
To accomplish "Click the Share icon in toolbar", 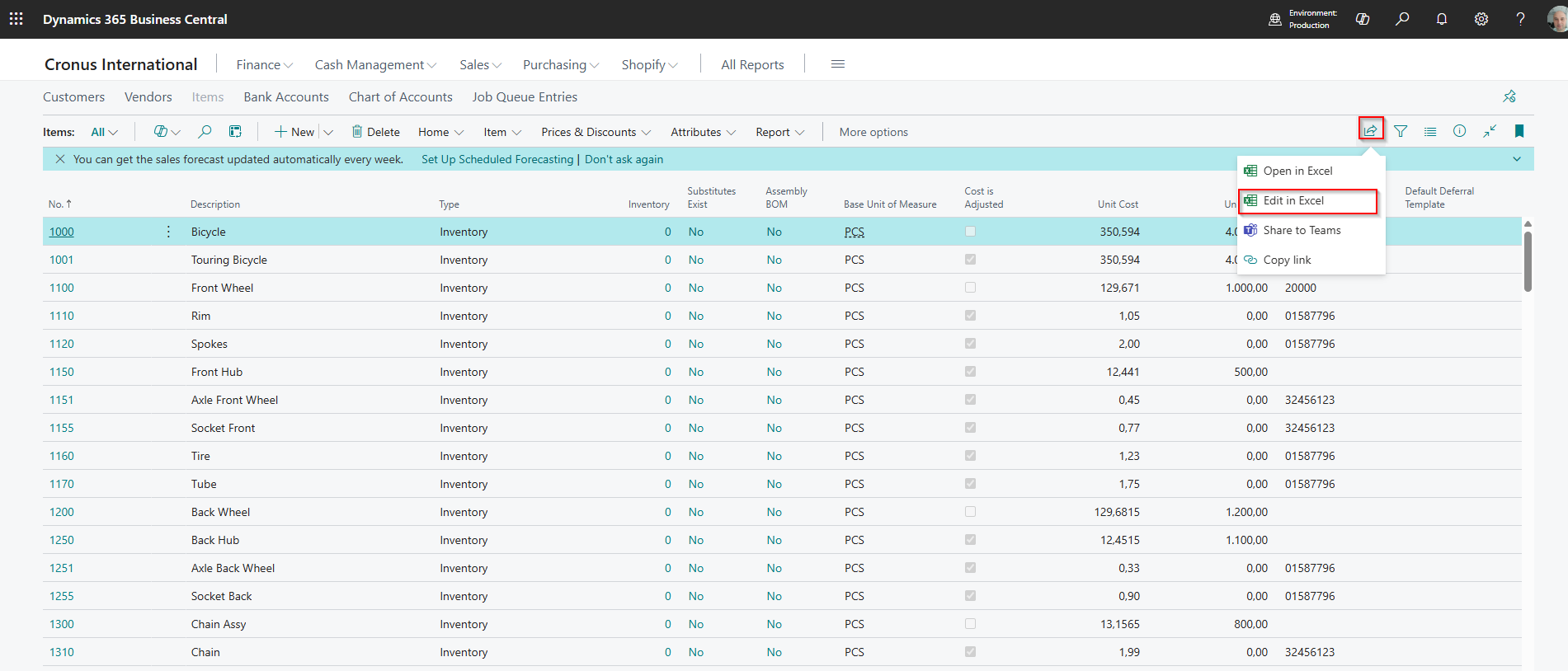I will point(1371,130).
